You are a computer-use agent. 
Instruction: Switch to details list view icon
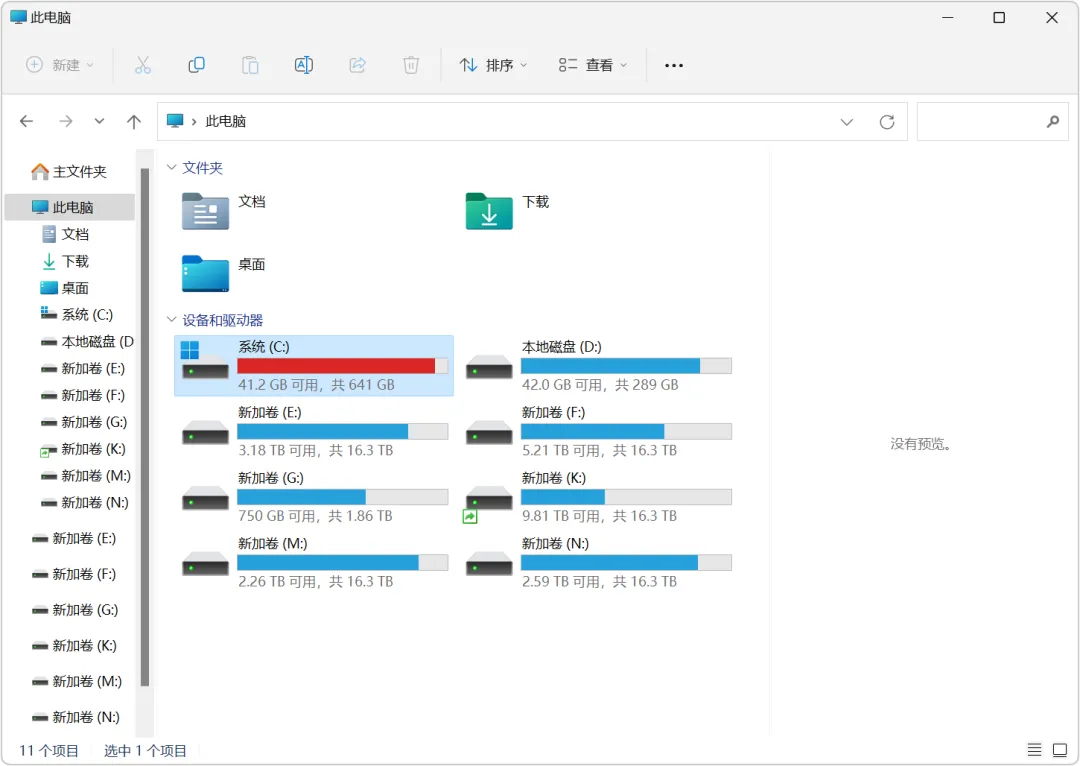tap(1034, 749)
